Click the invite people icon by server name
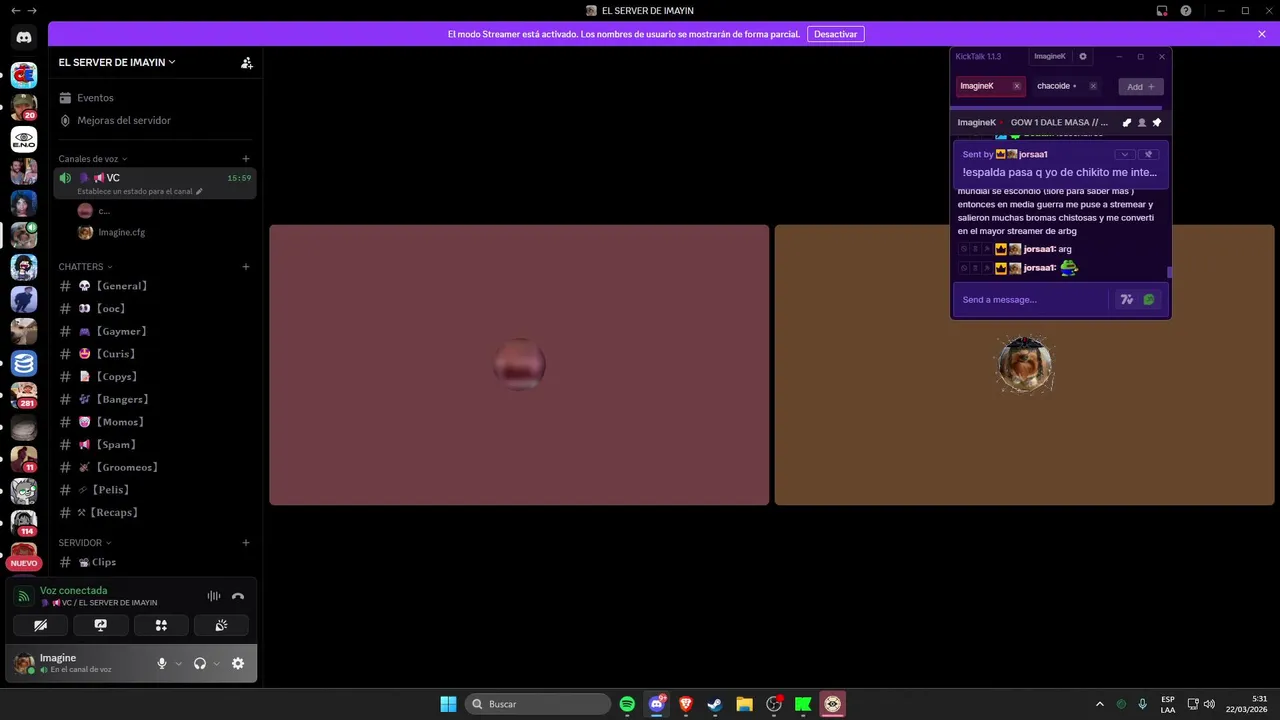 247,62
